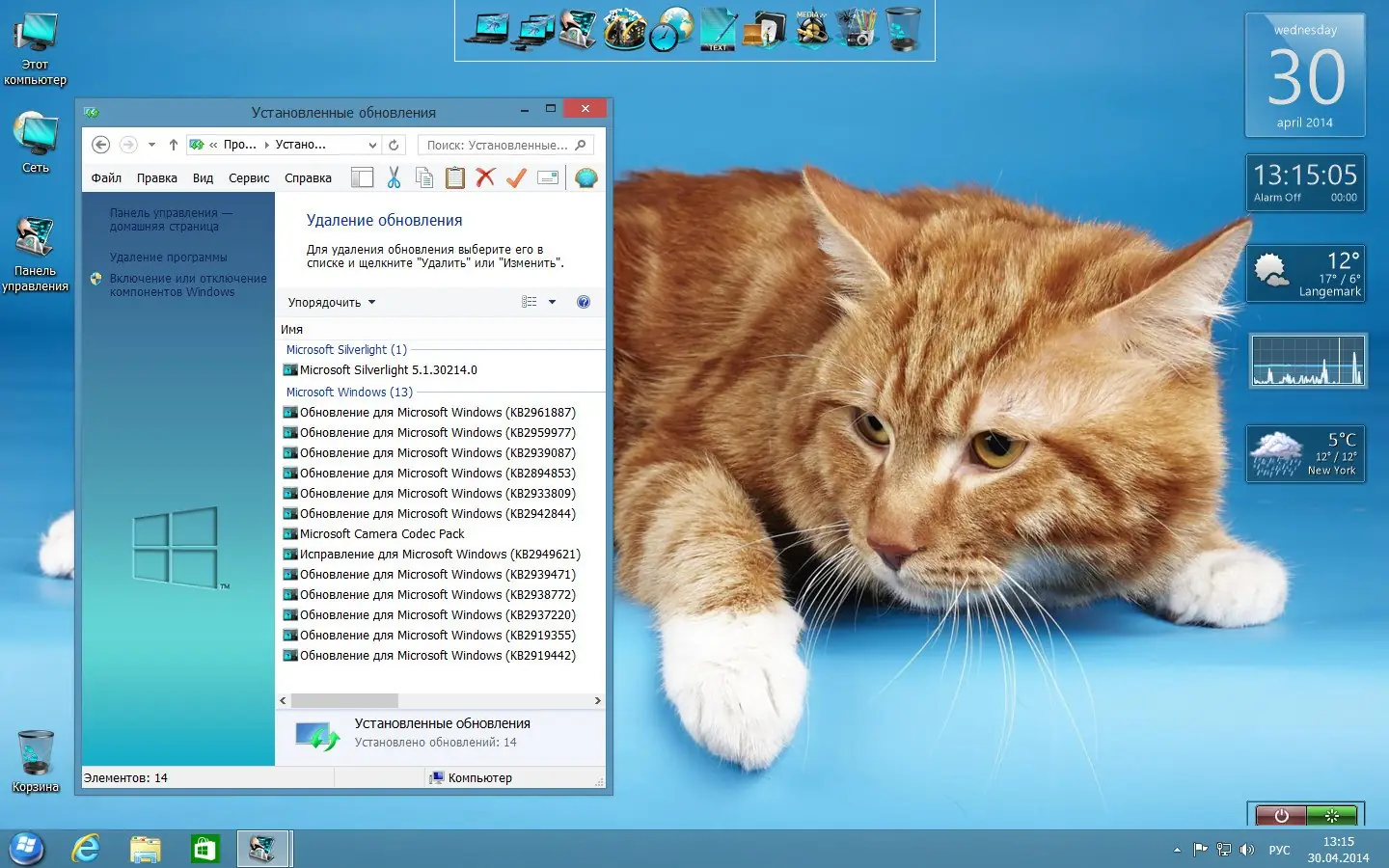Click the clipboard Paste icon
The width and height of the screenshot is (1389, 868).
pos(455,177)
